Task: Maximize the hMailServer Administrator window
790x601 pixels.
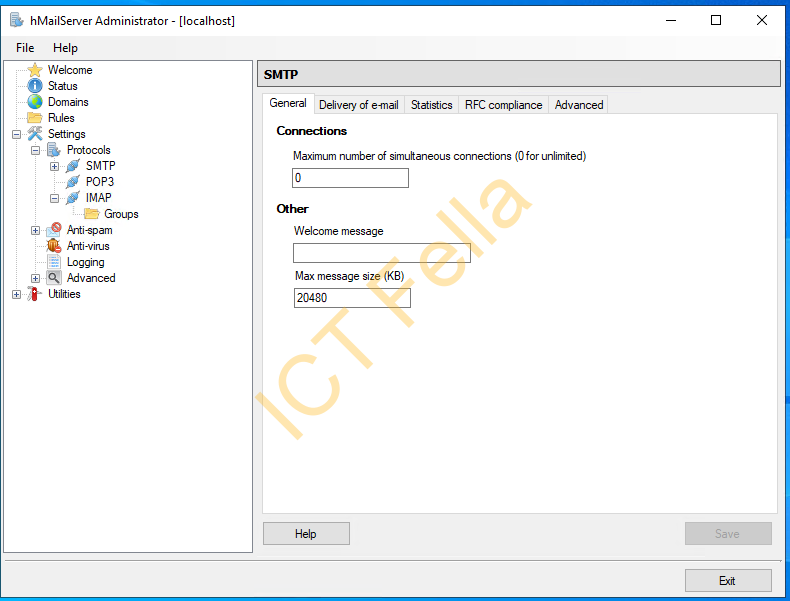Action: (716, 20)
